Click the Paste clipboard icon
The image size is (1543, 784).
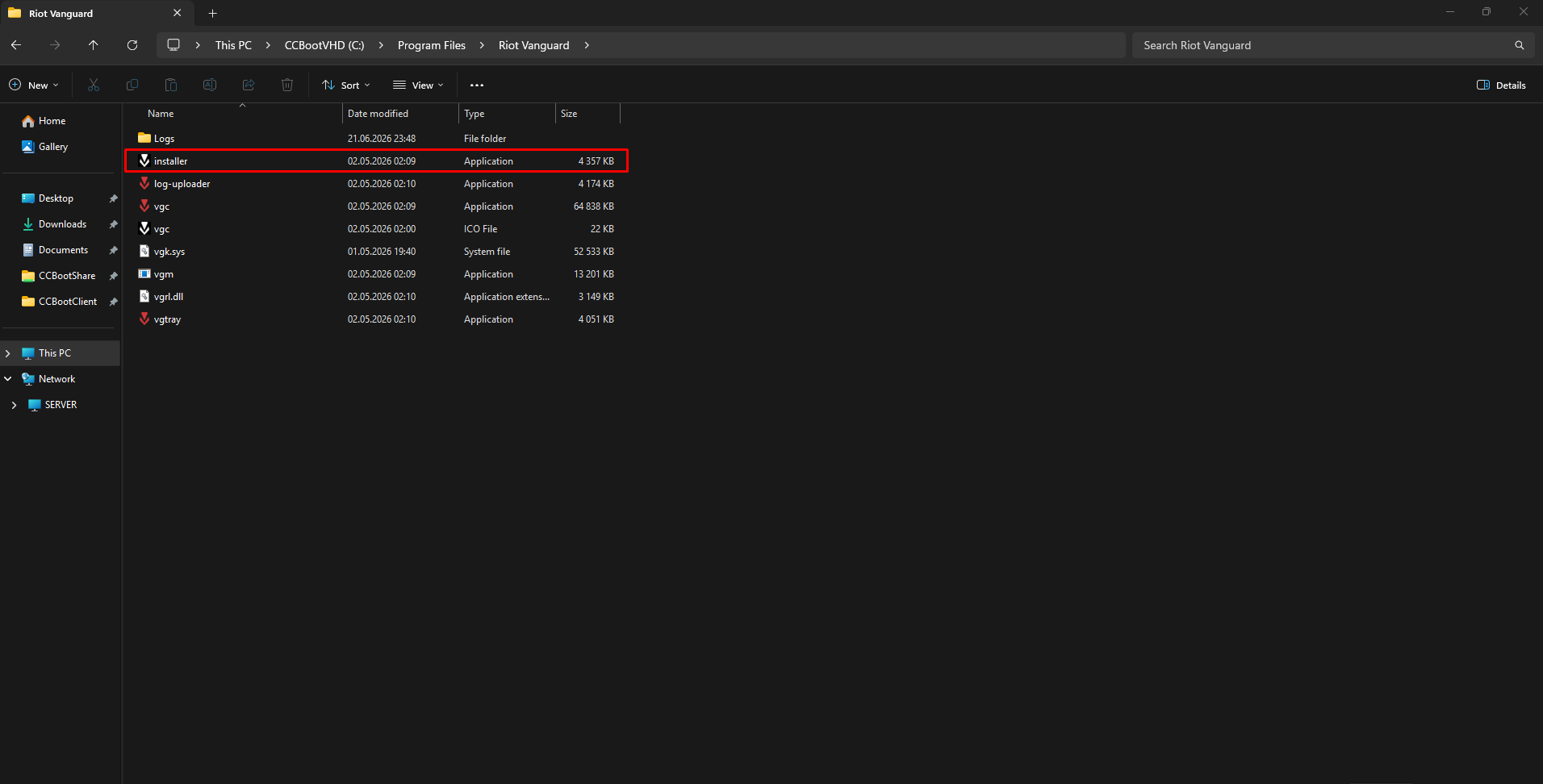(x=171, y=85)
